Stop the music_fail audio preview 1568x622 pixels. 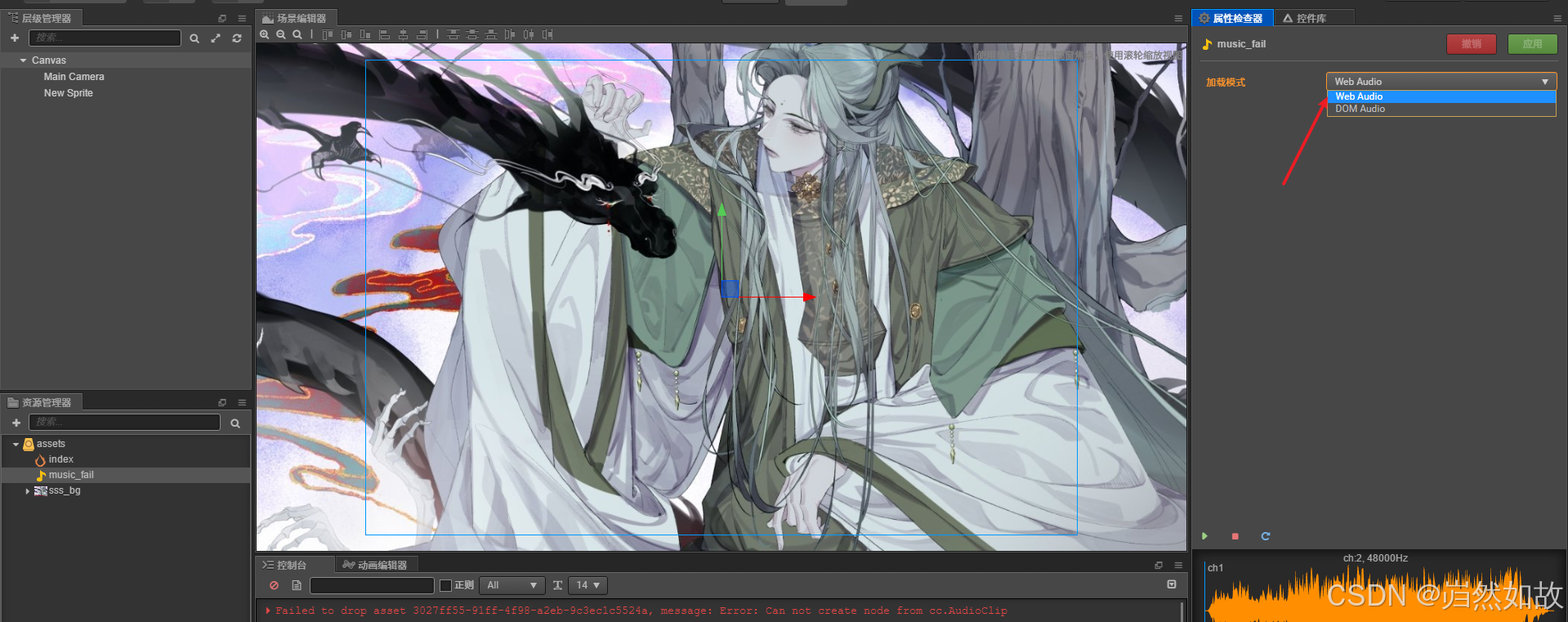click(1235, 536)
